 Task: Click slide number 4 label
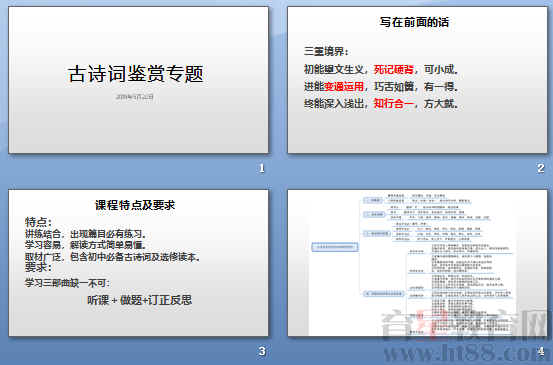(541, 351)
